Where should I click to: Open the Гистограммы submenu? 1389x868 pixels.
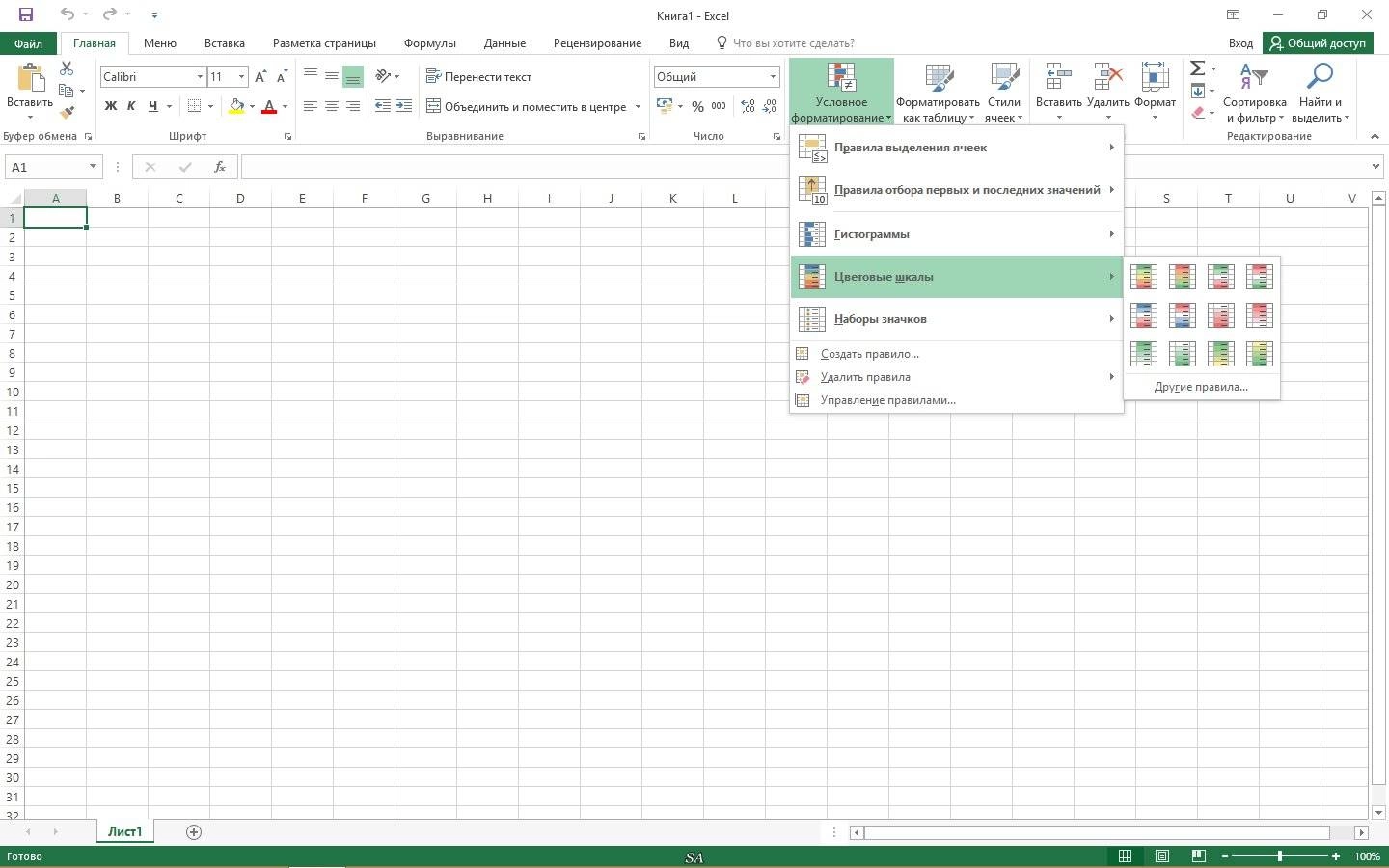click(x=956, y=234)
